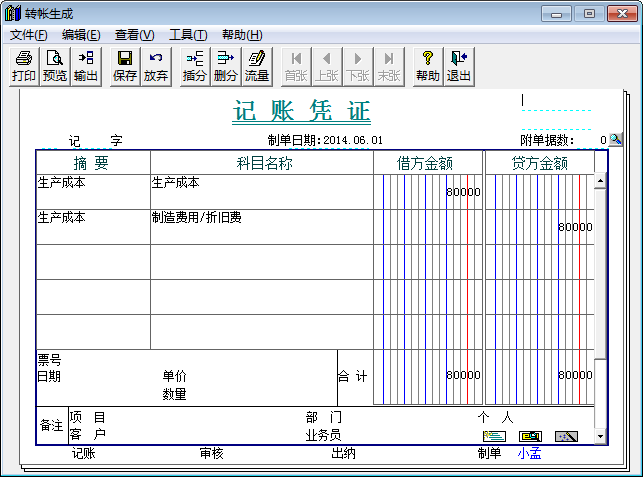The height and width of the screenshot is (477, 643).
Task: Click the 数量 label
Action: click(x=174, y=394)
